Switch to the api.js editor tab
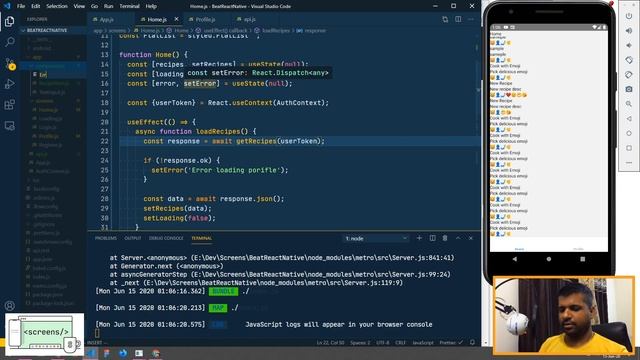 [250, 19]
